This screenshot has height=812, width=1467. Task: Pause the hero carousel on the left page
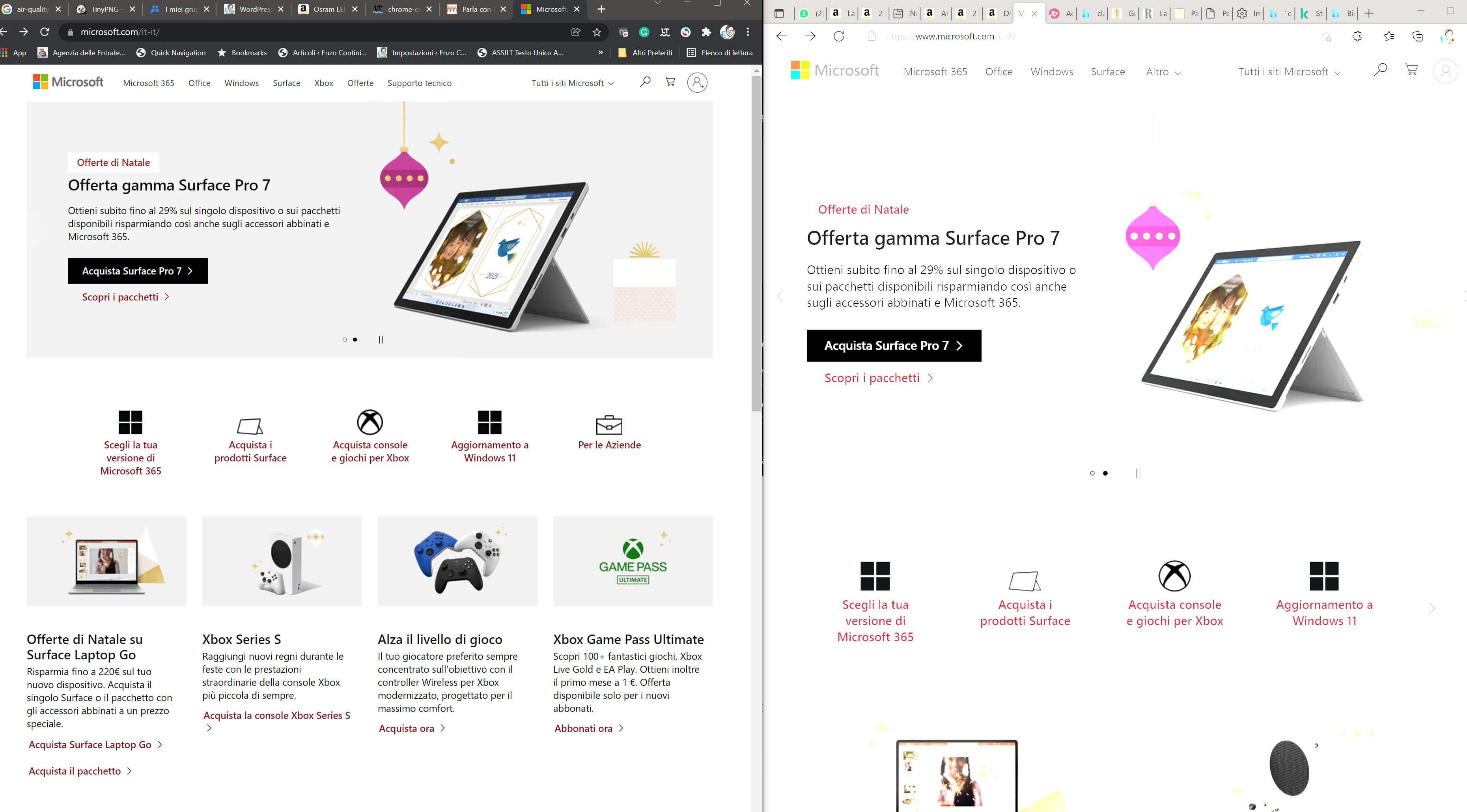coord(381,340)
